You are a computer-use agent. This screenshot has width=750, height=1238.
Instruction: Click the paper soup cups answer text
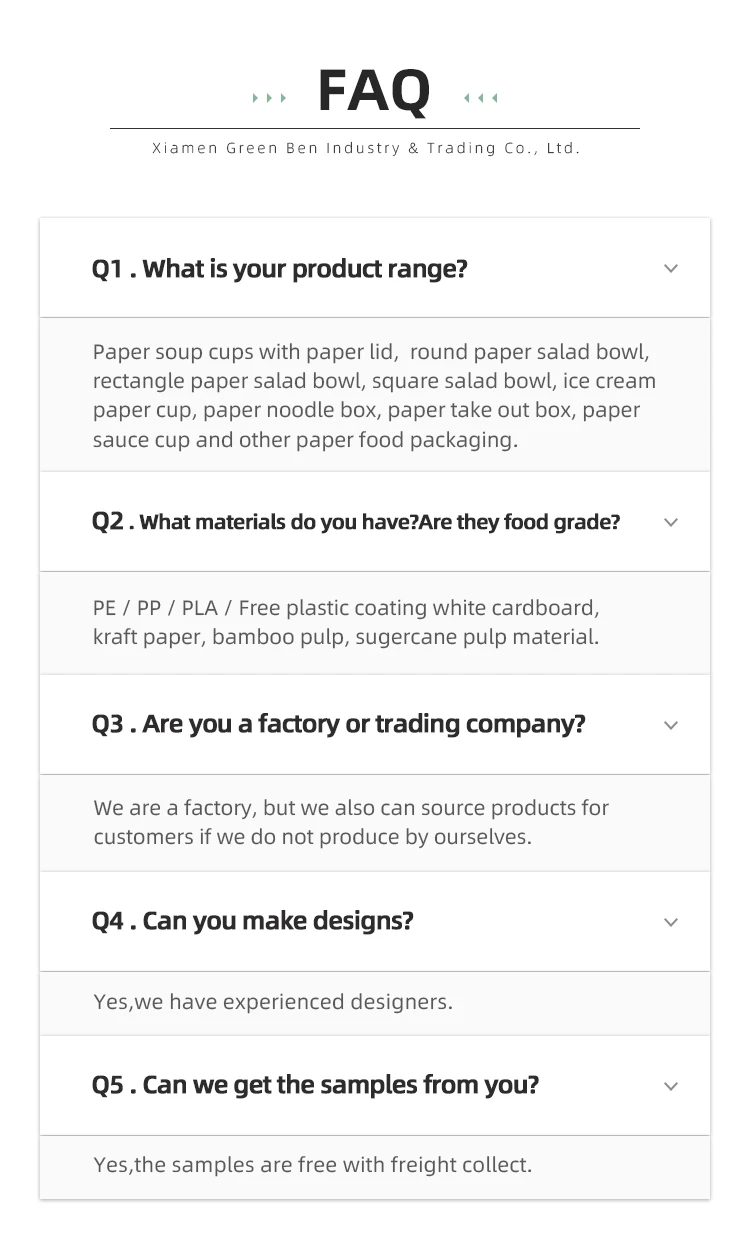[x=374, y=395]
